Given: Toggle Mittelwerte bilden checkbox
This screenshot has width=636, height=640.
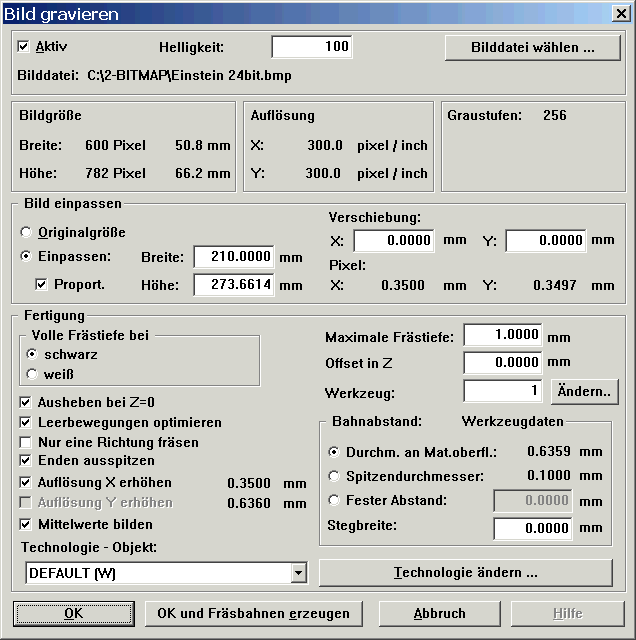Looking at the screenshot, I should click(x=25, y=524).
